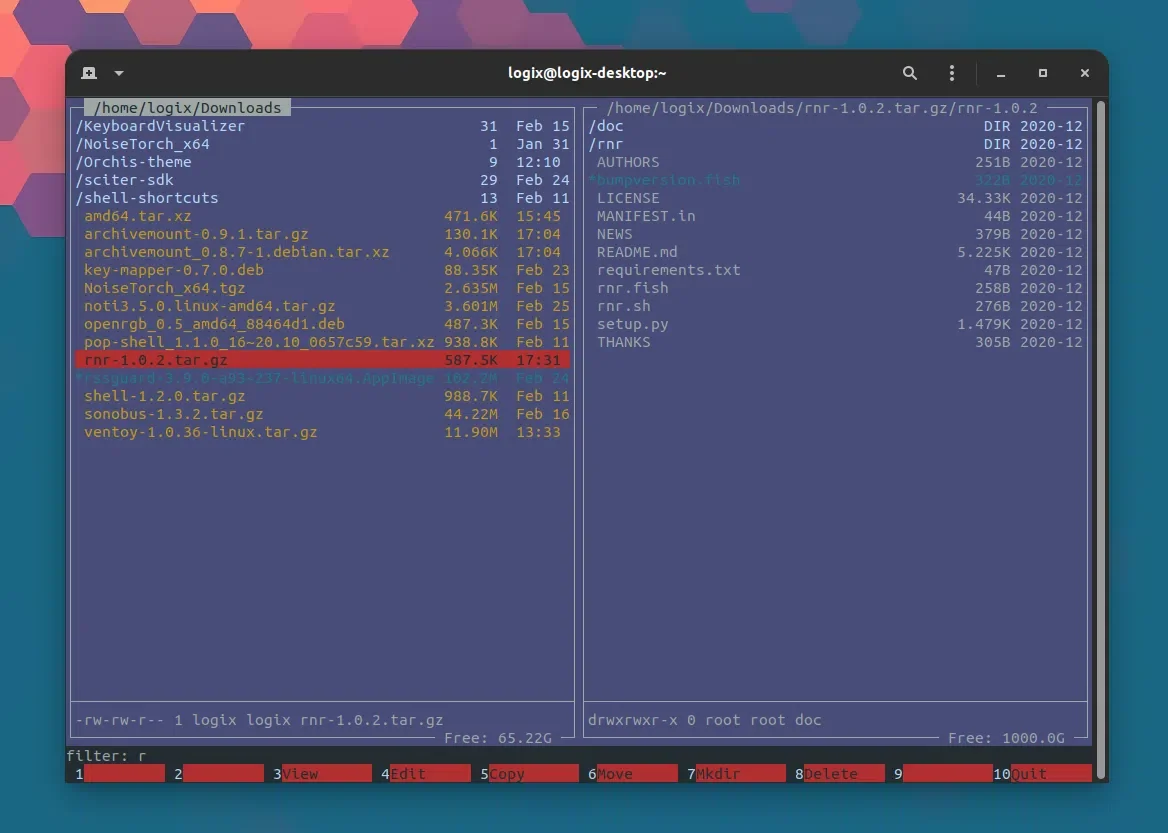This screenshot has height=833, width=1168.
Task: Click Free: 1000.0G indicator
Action: coord(1006,738)
